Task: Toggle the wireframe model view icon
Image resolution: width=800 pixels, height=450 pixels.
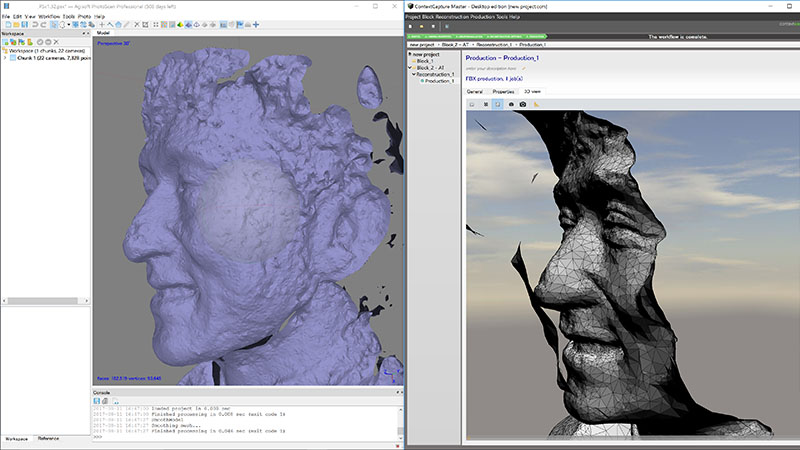Action: (196, 24)
